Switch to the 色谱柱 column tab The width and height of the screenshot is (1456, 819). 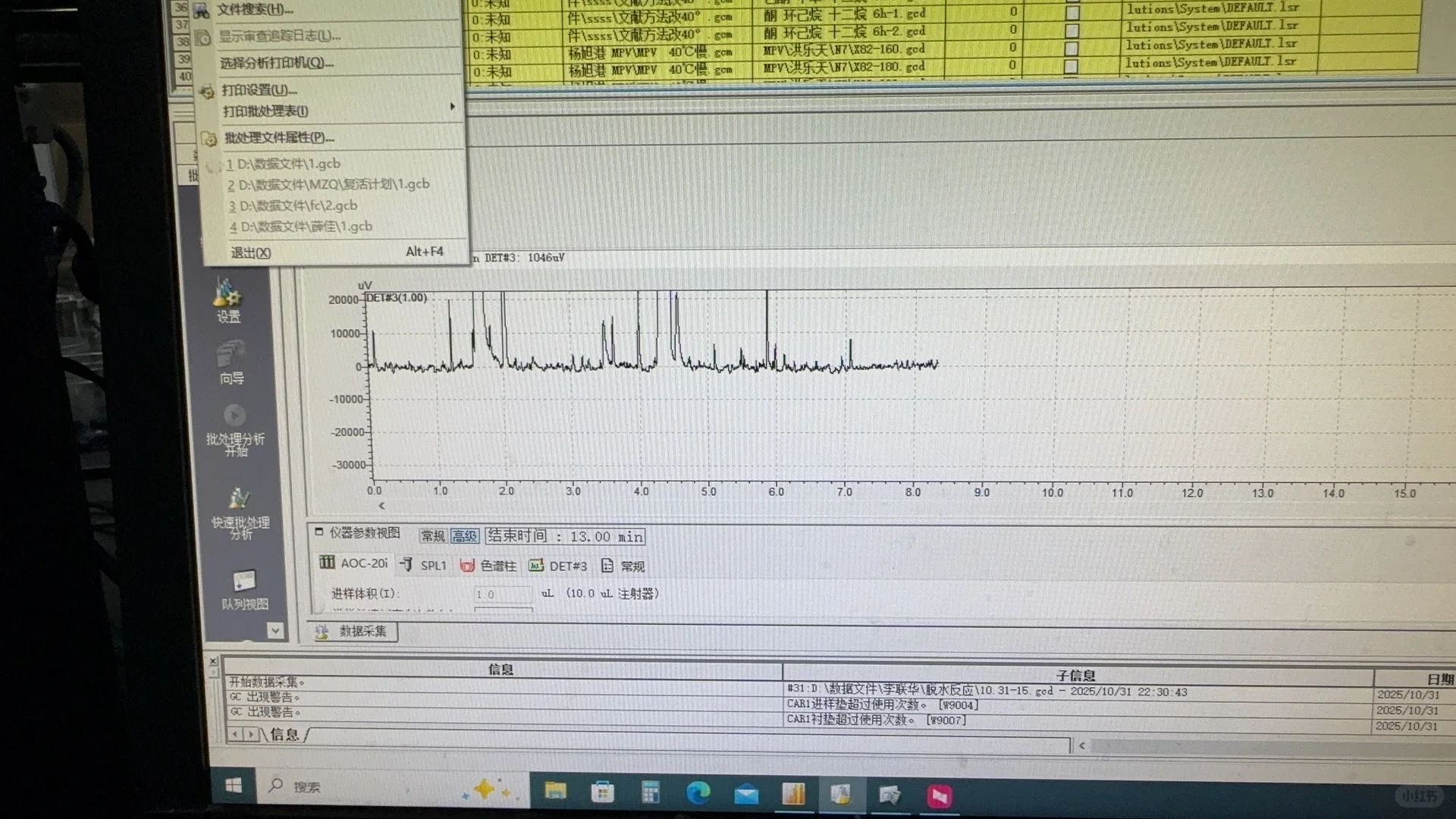pyautogui.click(x=489, y=566)
